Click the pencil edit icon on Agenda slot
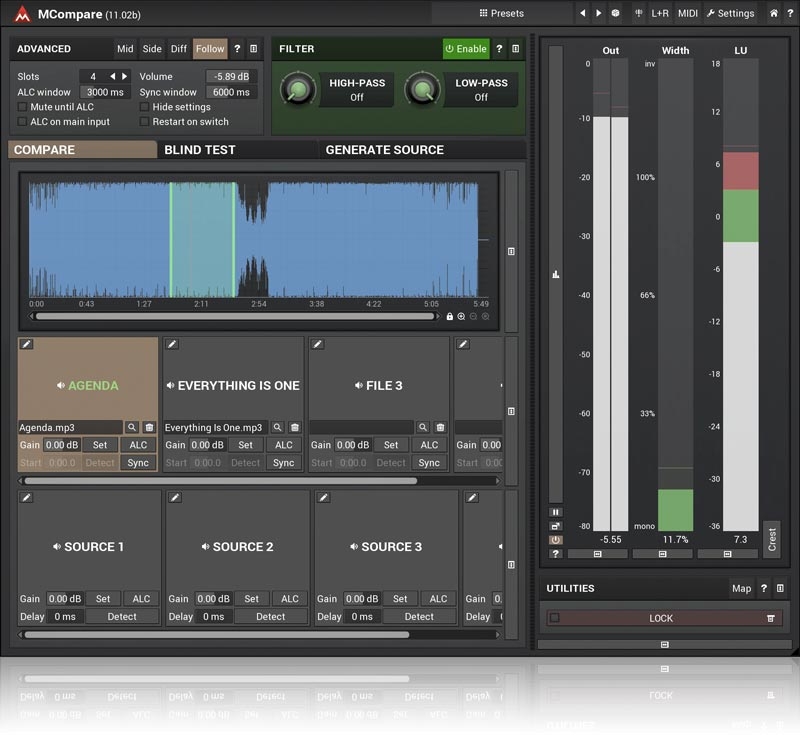This screenshot has width=800, height=735. 26,344
